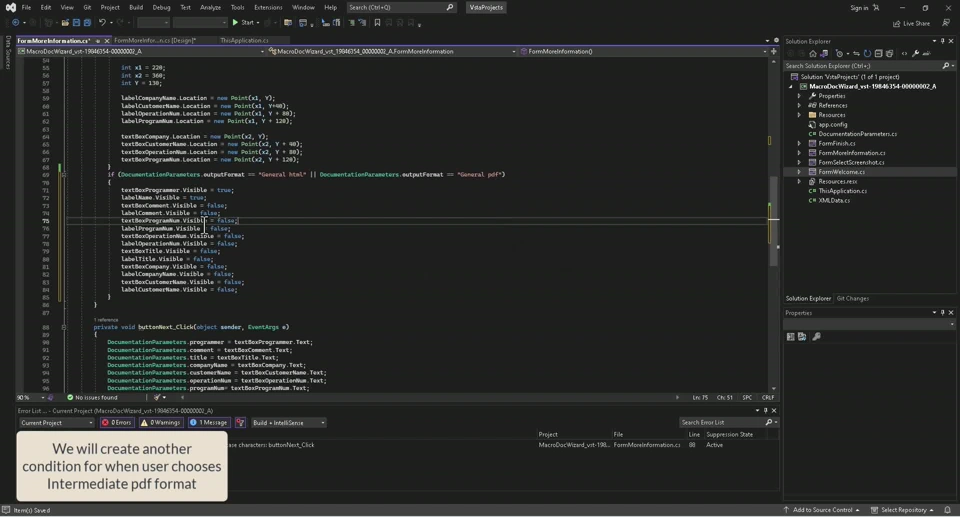Click Refresh icon in Solution Explorer
The image size is (960, 517).
coord(867,53)
